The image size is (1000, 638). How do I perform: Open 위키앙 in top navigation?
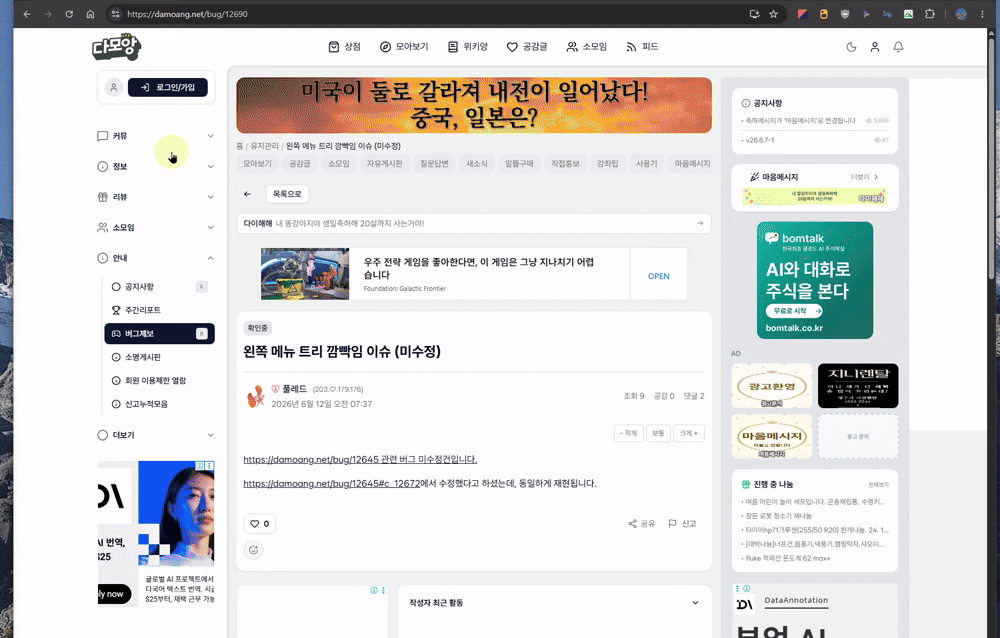tap(468, 47)
